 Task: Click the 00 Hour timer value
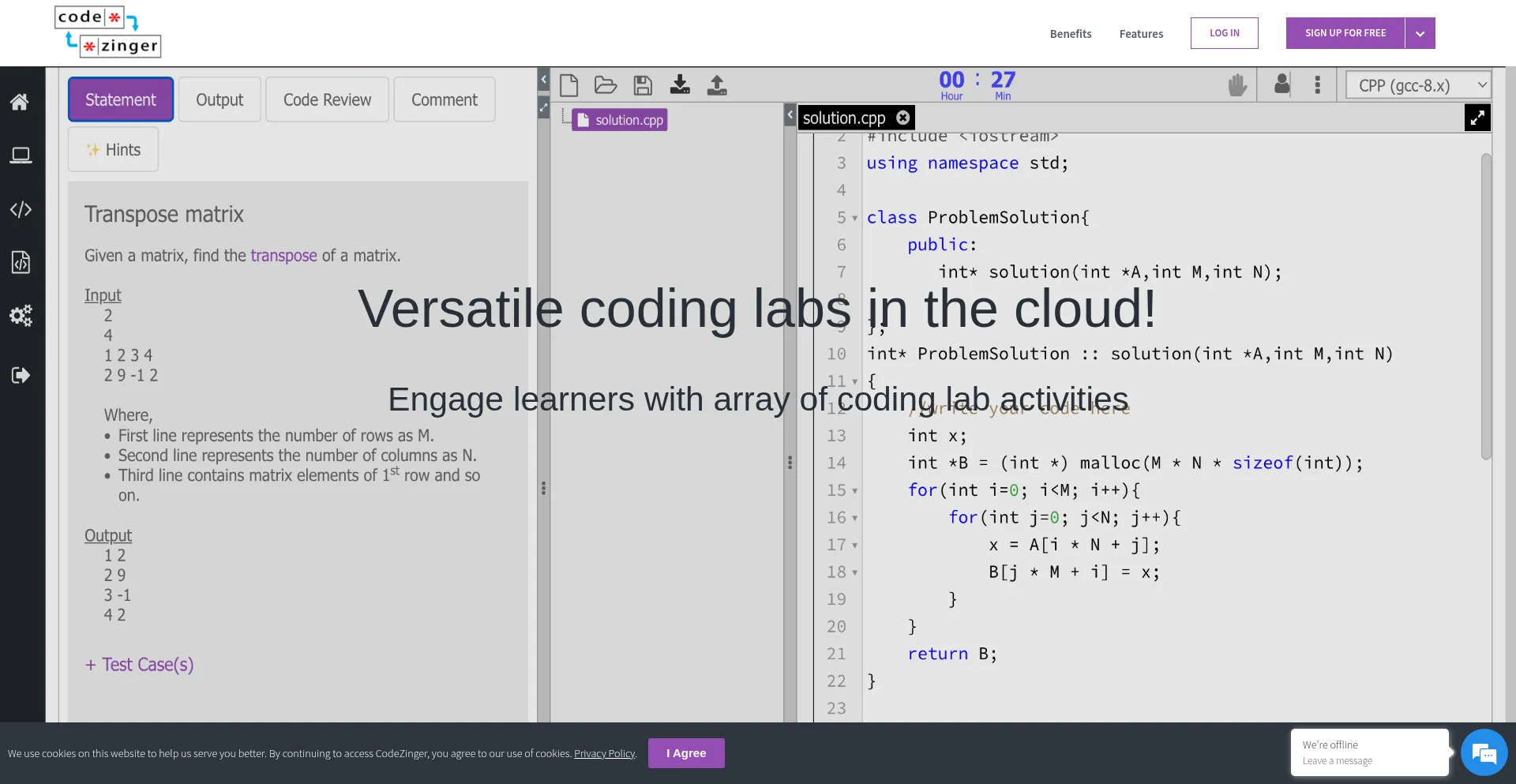(951, 81)
